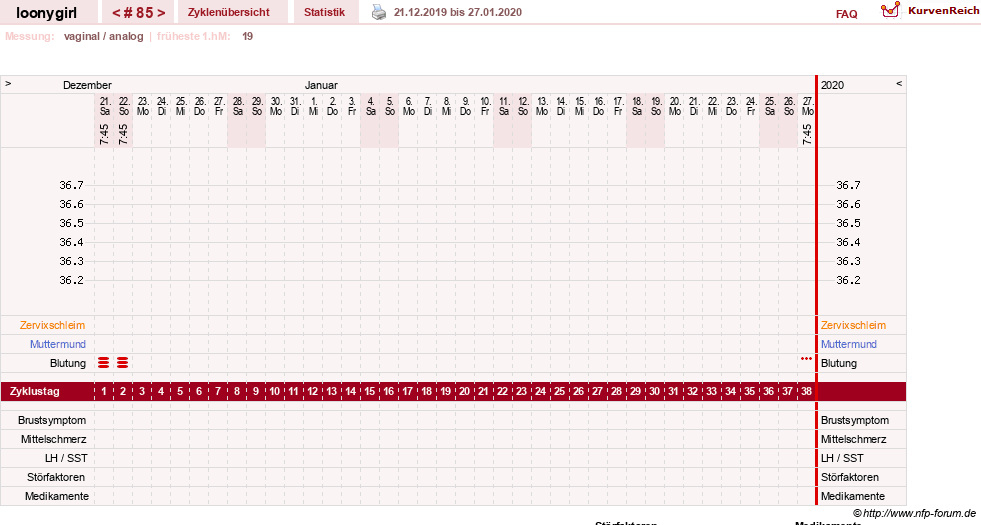Click the LH / SST label left of the chart
The image size is (981, 525).
(66, 458)
